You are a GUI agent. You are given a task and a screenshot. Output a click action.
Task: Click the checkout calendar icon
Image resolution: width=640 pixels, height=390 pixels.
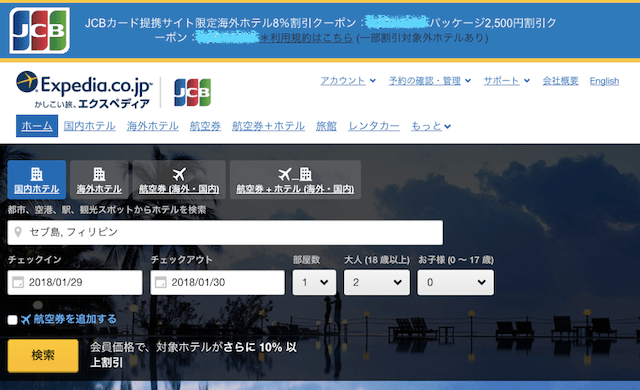161,282
